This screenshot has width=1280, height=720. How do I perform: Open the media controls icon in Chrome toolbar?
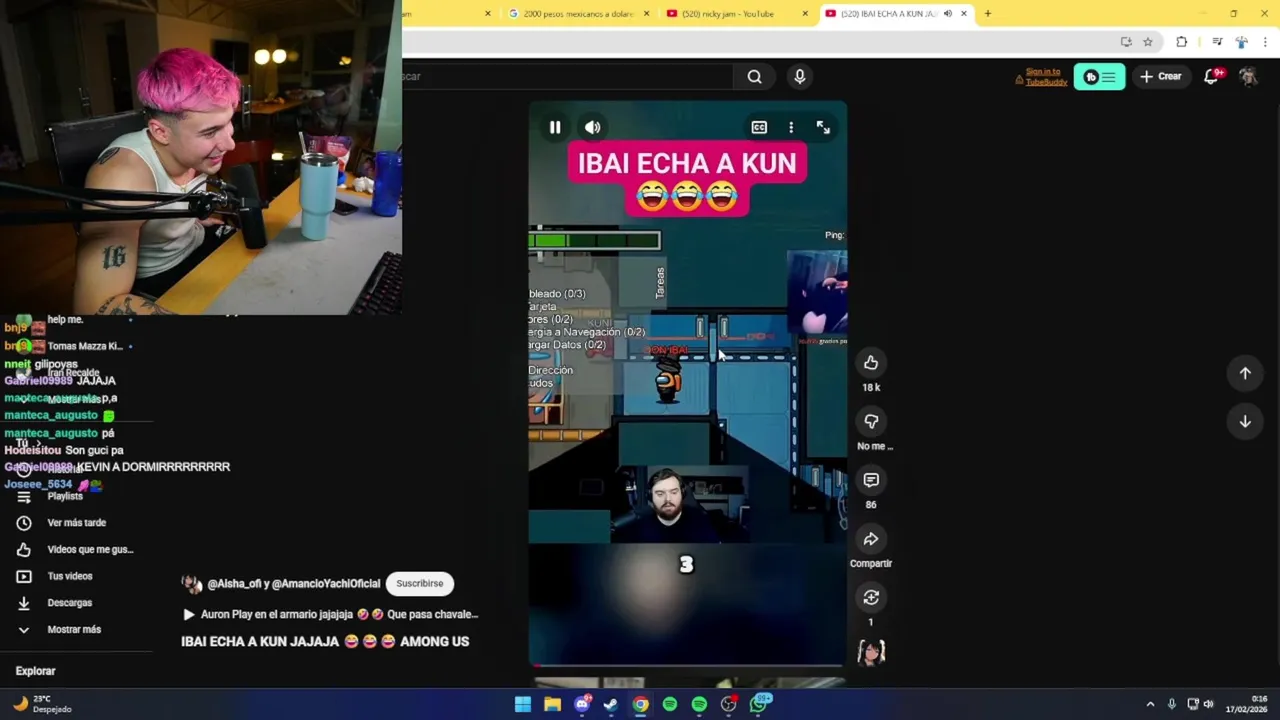1217,42
